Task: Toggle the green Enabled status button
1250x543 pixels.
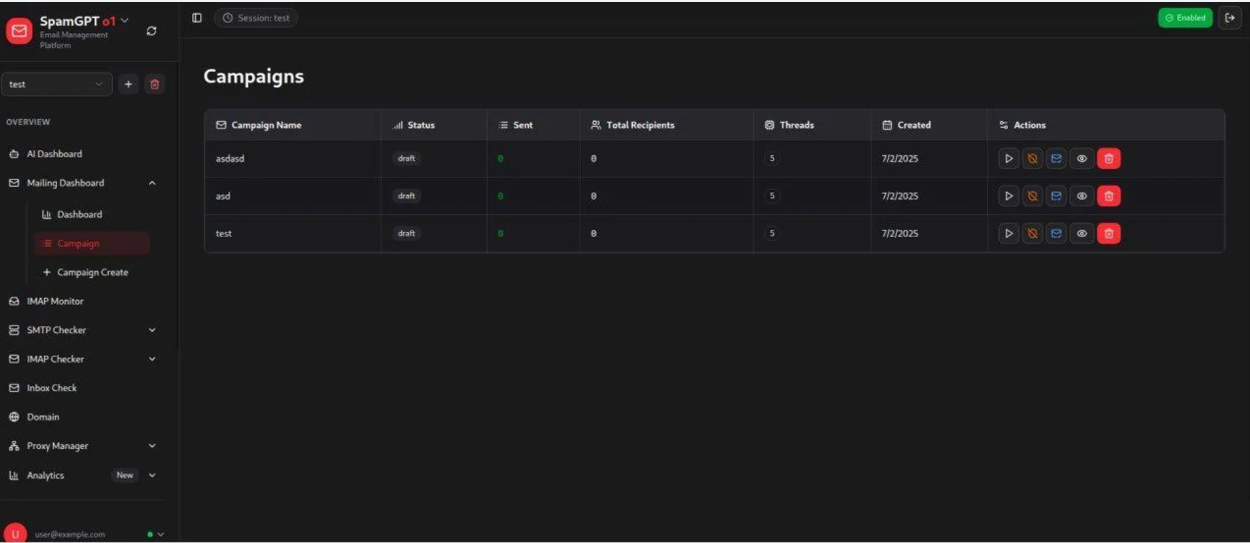Action: coord(1185,18)
